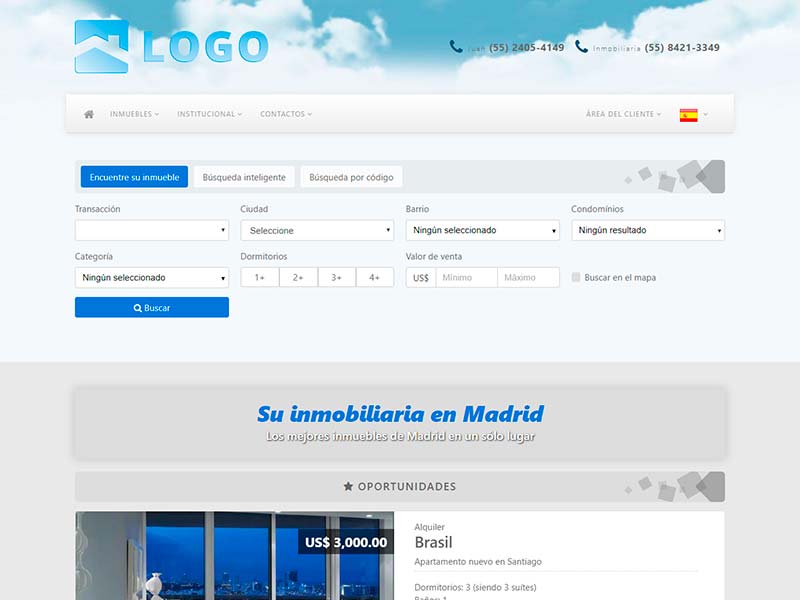This screenshot has width=800, height=600.
Task: Click the Oportunidades section header
Action: pyautogui.click(x=400, y=486)
